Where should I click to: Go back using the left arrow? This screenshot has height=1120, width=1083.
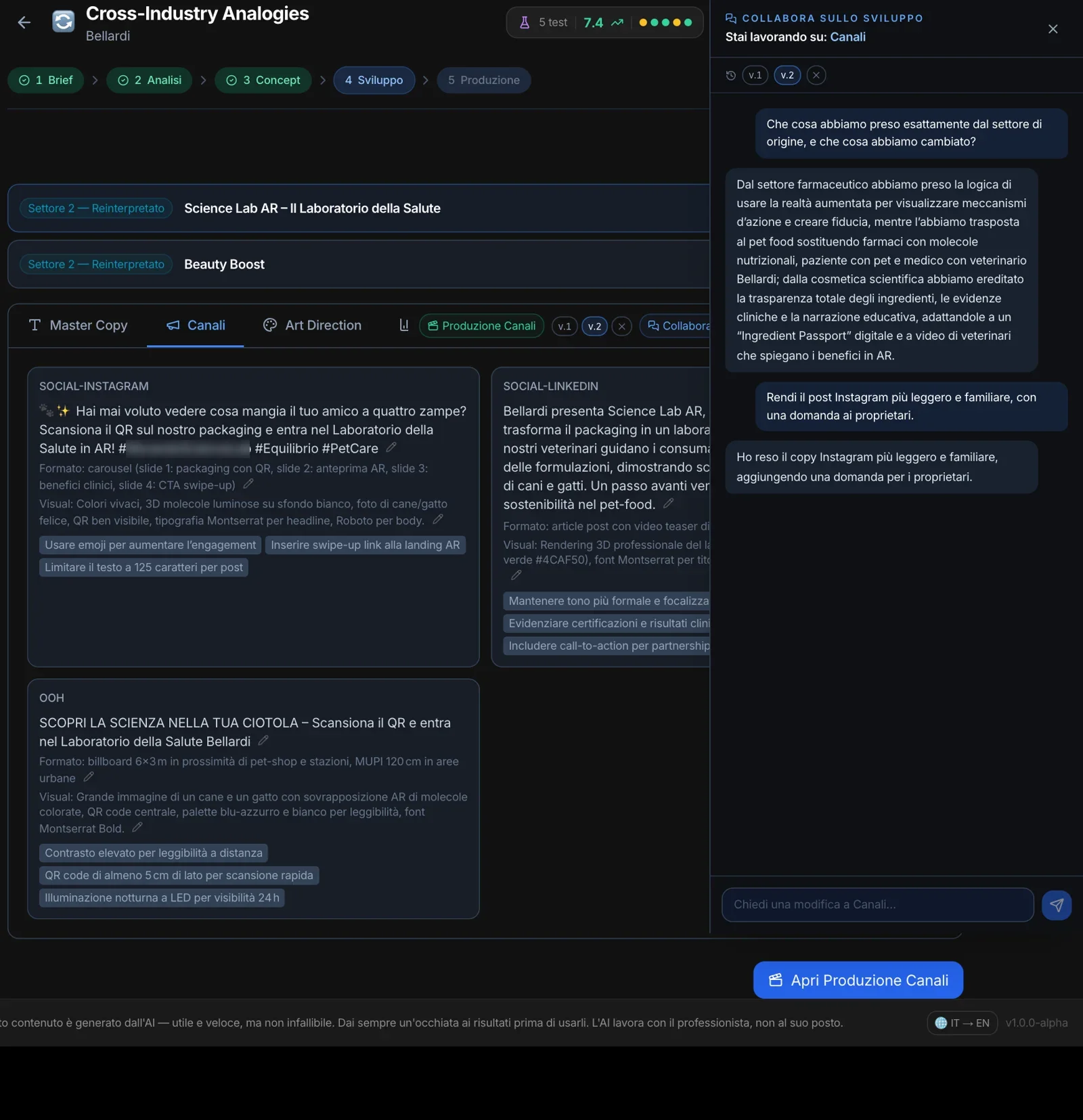click(x=24, y=22)
